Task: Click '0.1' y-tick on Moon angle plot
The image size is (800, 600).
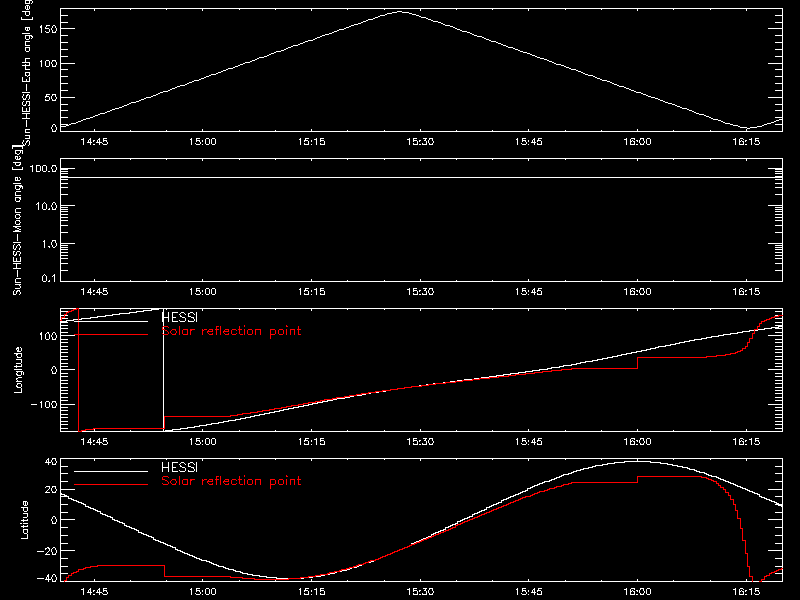Action: (49, 279)
